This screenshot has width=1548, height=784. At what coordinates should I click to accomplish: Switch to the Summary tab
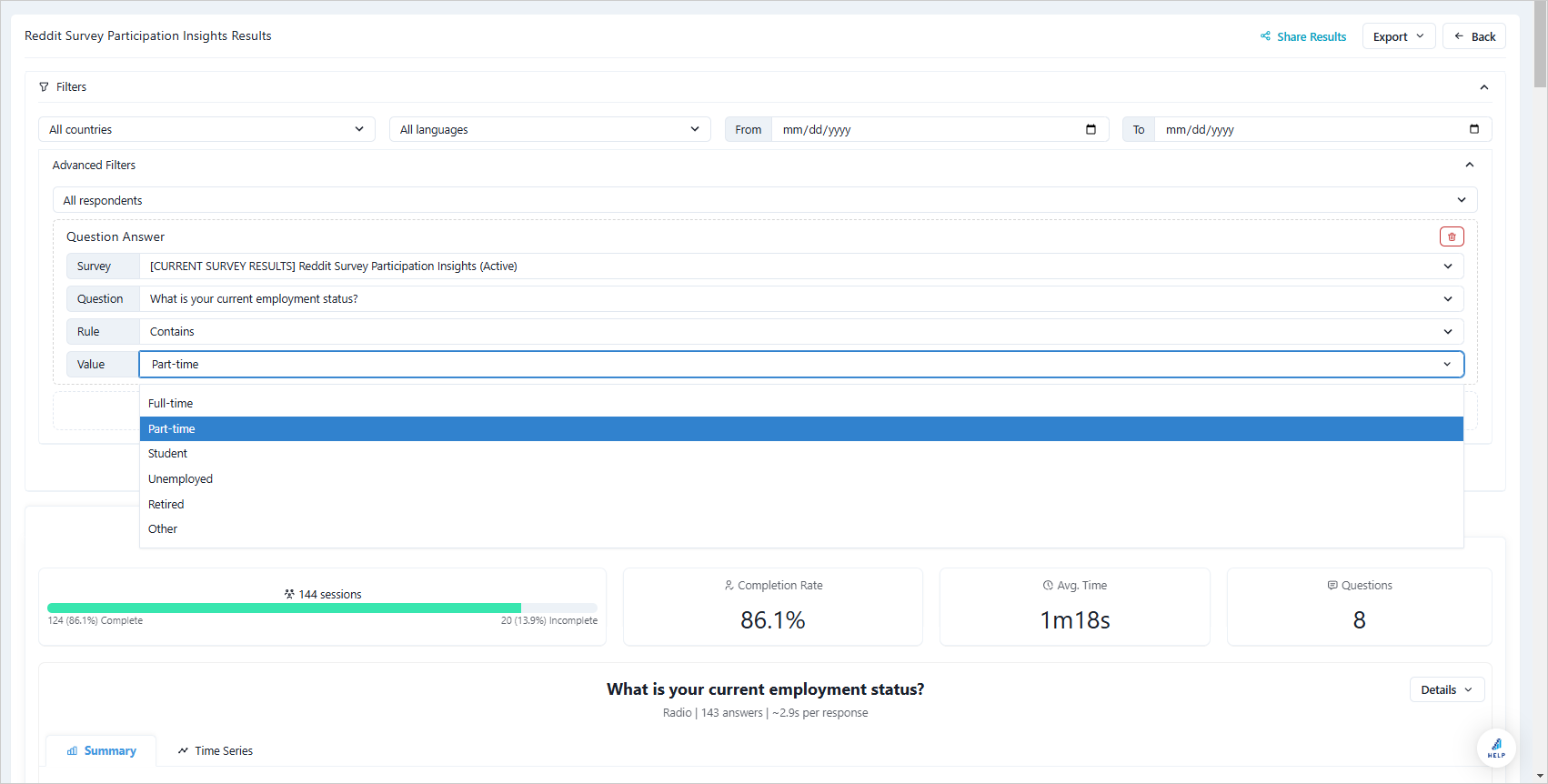pyautogui.click(x=101, y=751)
